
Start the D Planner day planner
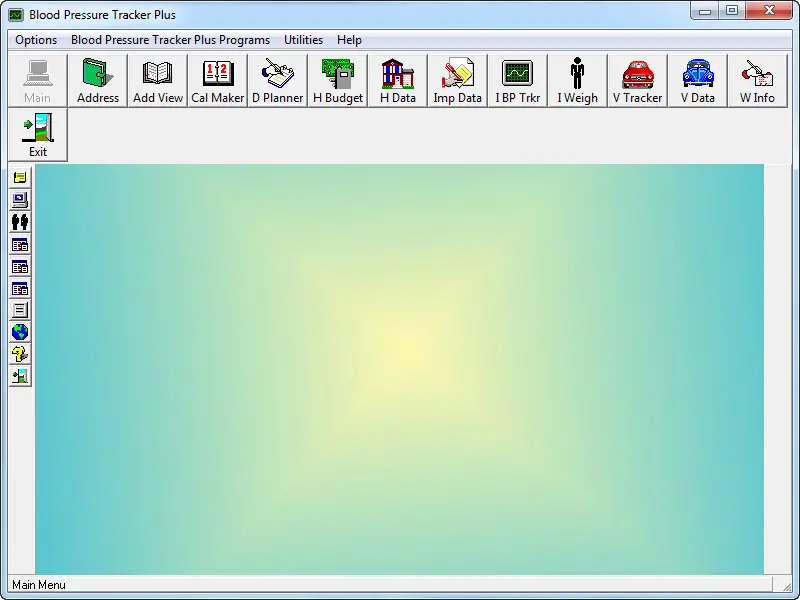tap(278, 81)
